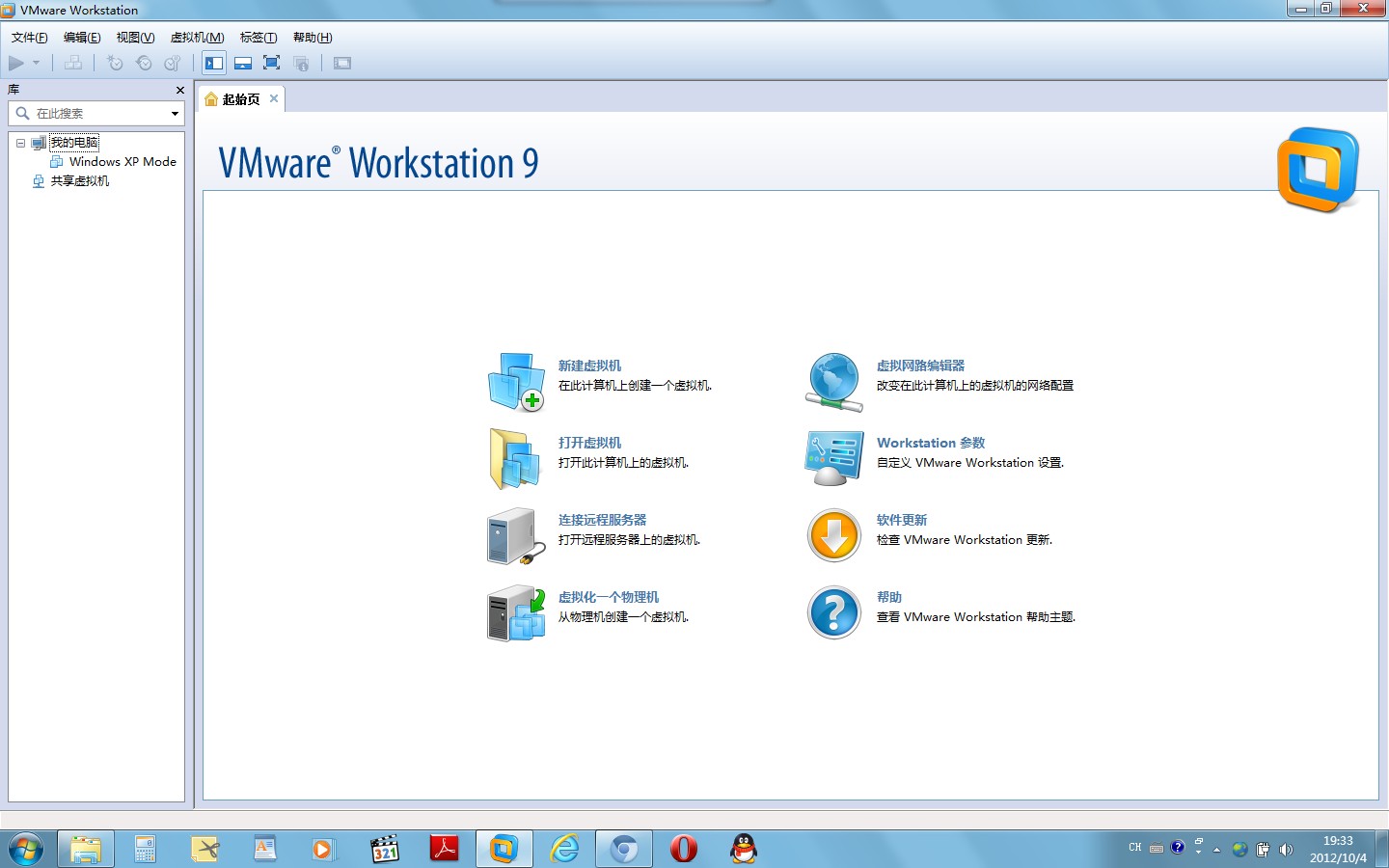Click the 连接远程服务器 link
1389x868 pixels.
(x=602, y=520)
